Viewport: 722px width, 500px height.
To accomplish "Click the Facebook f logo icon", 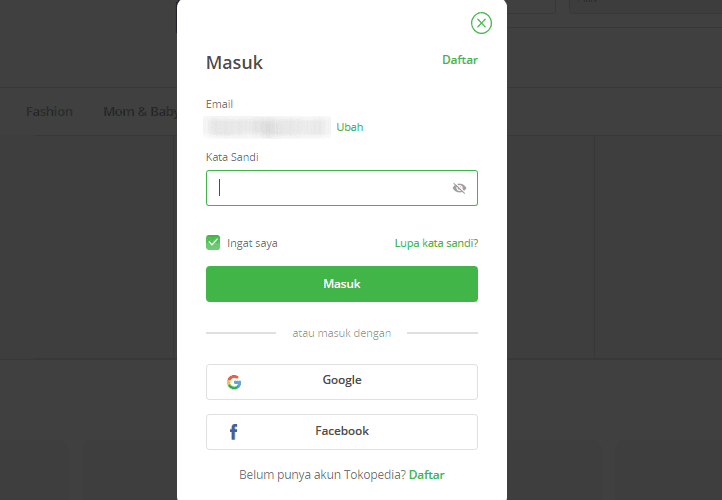I will click(233, 432).
